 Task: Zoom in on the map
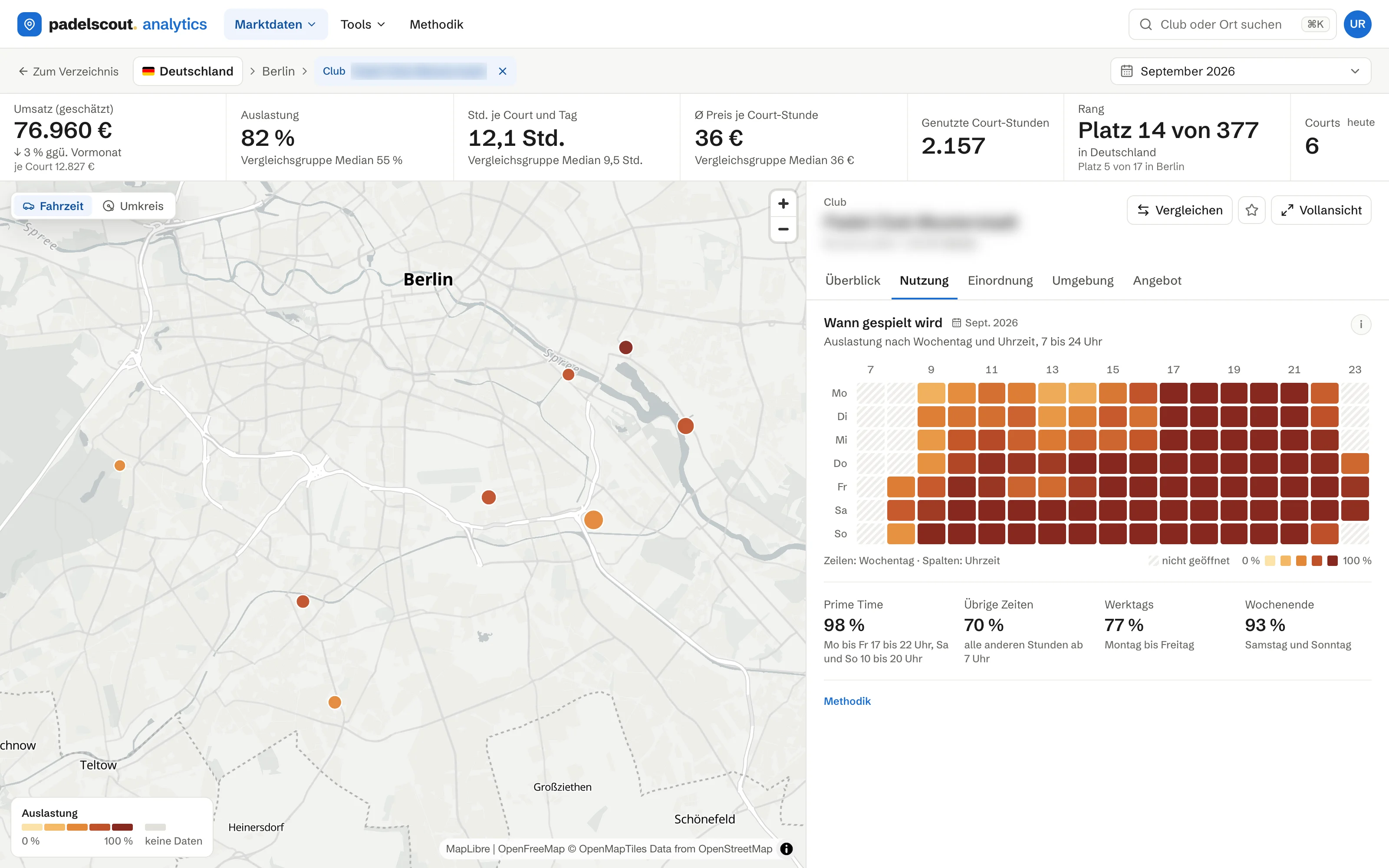[x=783, y=204]
